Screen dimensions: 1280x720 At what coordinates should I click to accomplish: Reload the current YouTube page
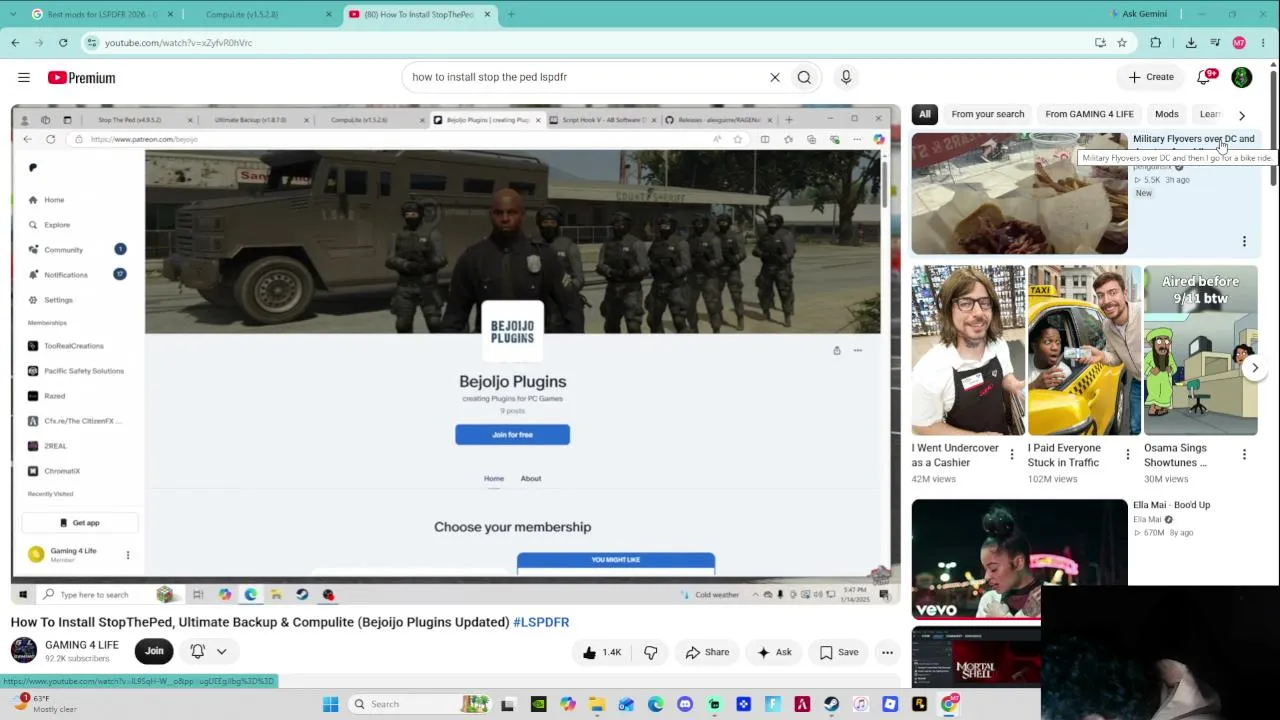pos(63,43)
